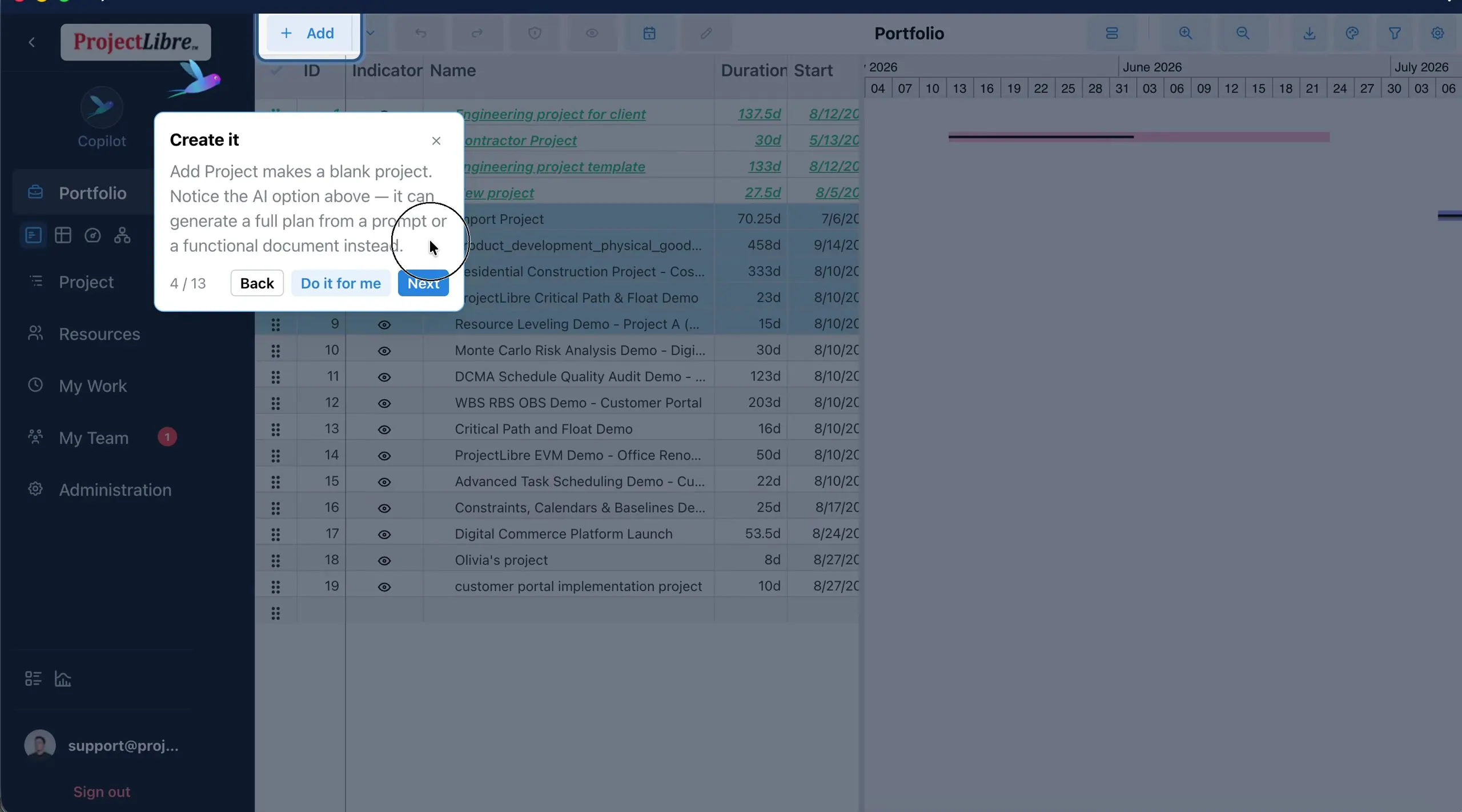
Task: Click Back in the tour popup
Action: pos(257,283)
